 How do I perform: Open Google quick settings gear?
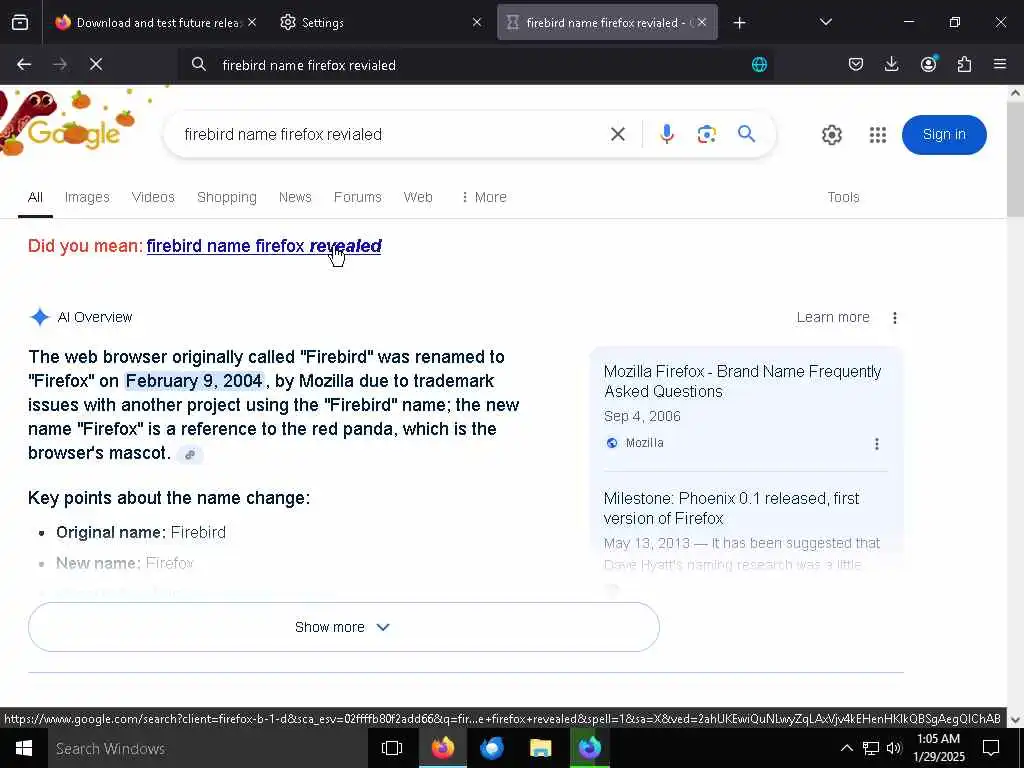831,135
